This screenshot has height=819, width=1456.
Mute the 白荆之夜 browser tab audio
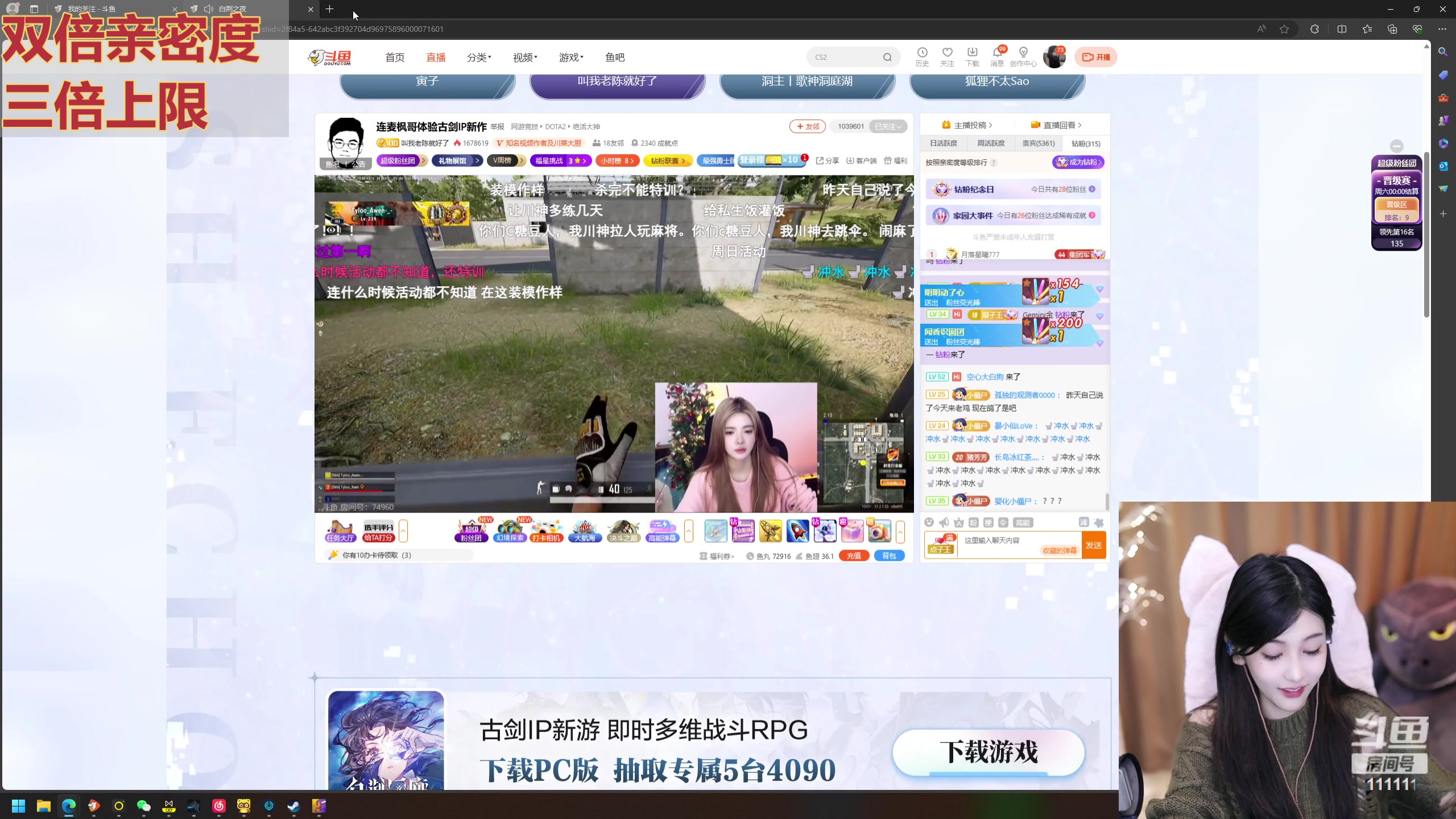209,9
